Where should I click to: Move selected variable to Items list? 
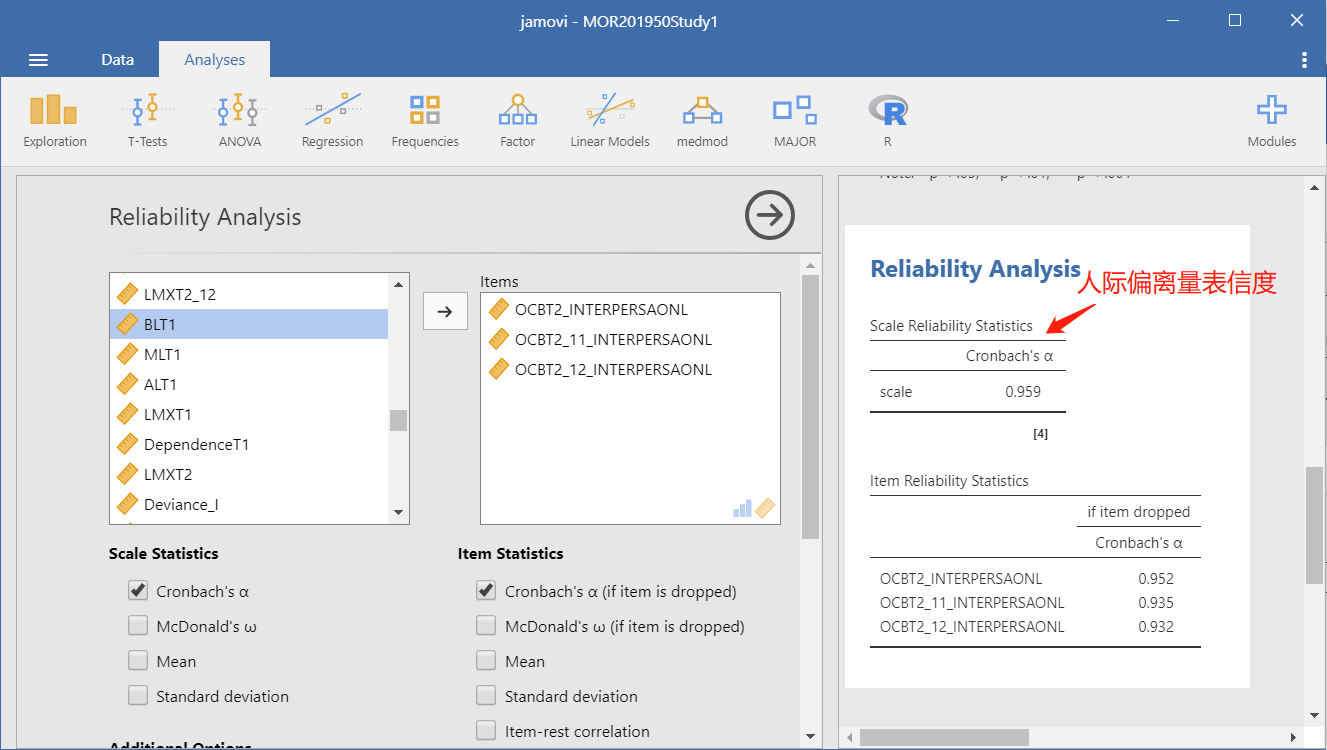445,311
